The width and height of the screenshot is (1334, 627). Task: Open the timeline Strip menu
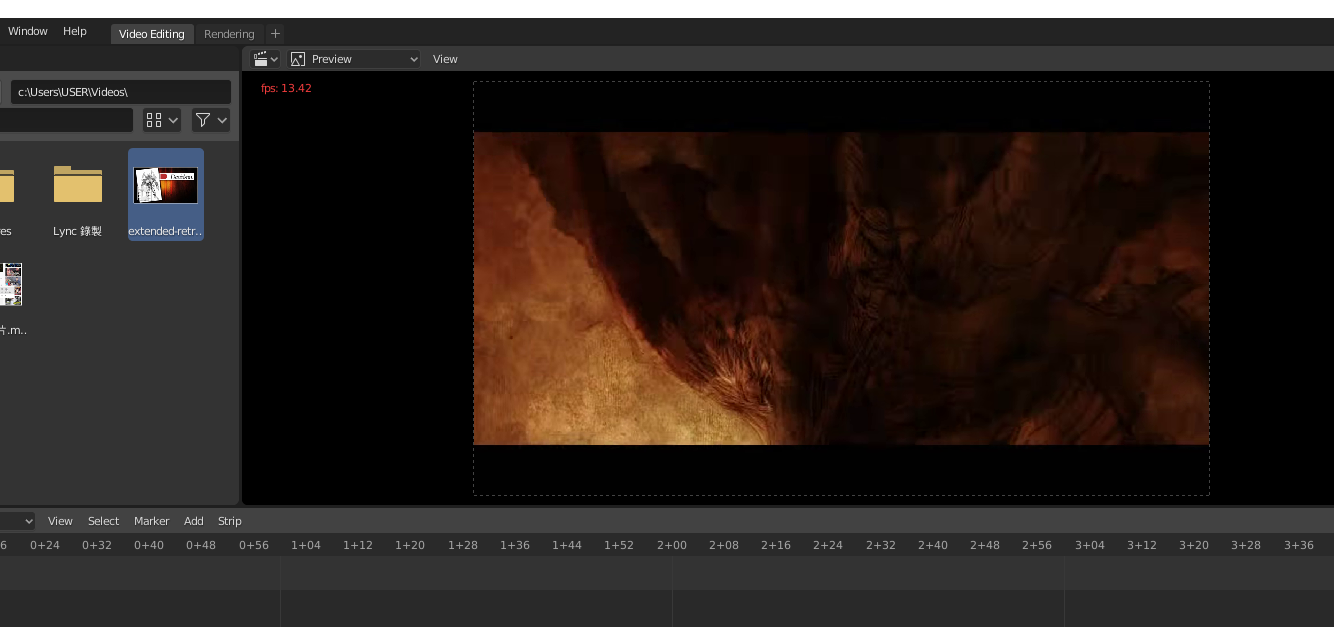click(x=230, y=521)
